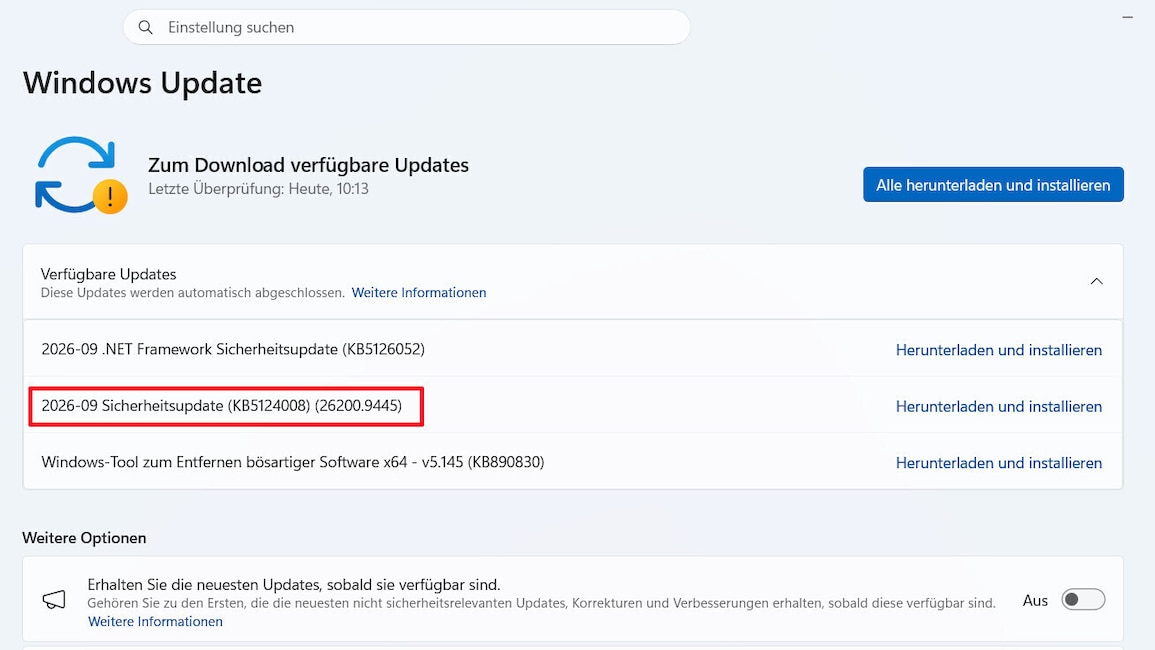Click the Weitere Optionen heading
This screenshot has width=1155, height=650.
[x=84, y=538]
